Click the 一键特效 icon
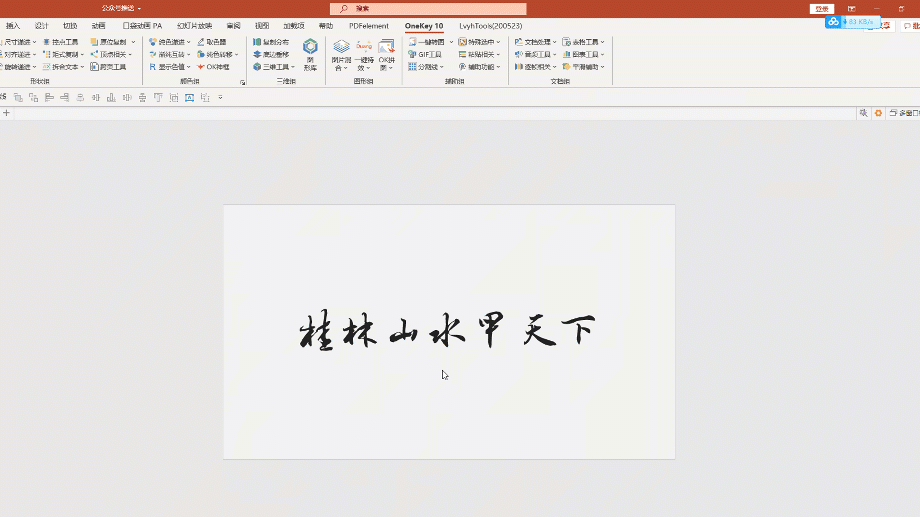Screen dimensions: 920x517 364,47
